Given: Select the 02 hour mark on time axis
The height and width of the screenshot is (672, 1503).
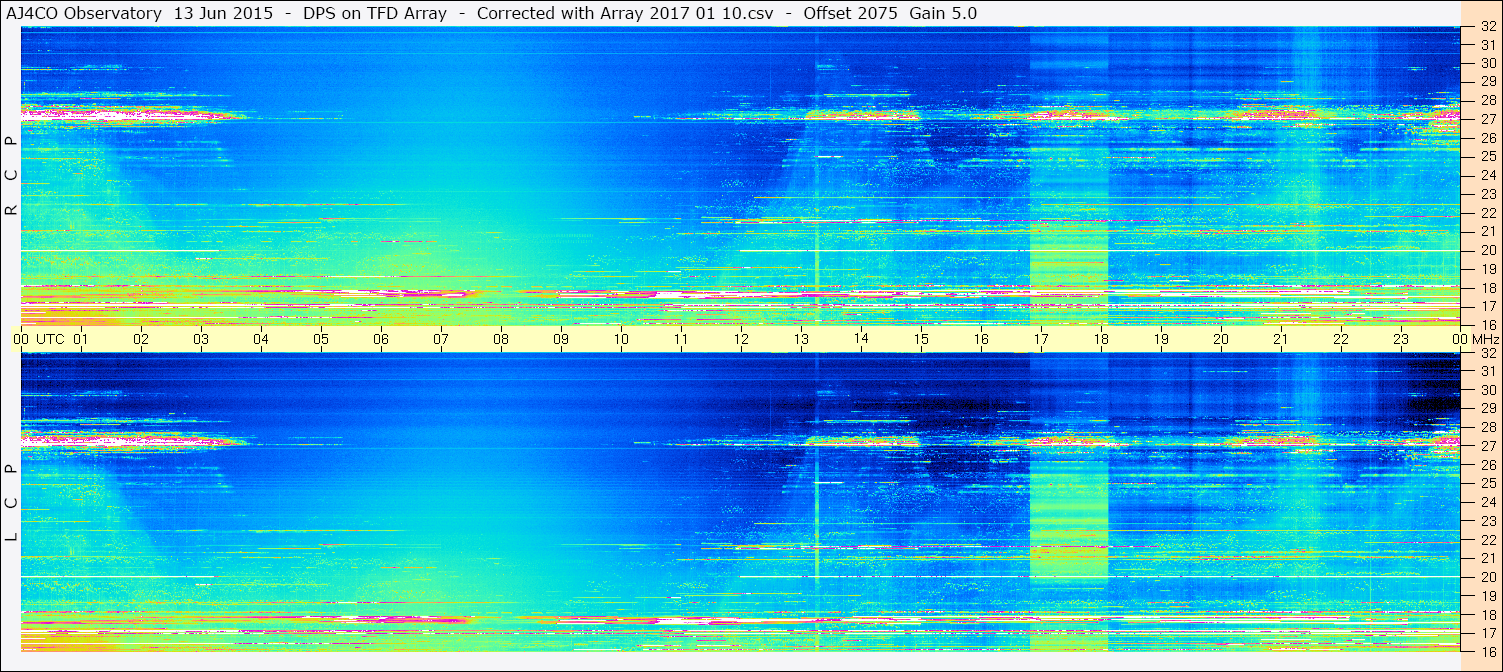Looking at the screenshot, I should pos(141,339).
